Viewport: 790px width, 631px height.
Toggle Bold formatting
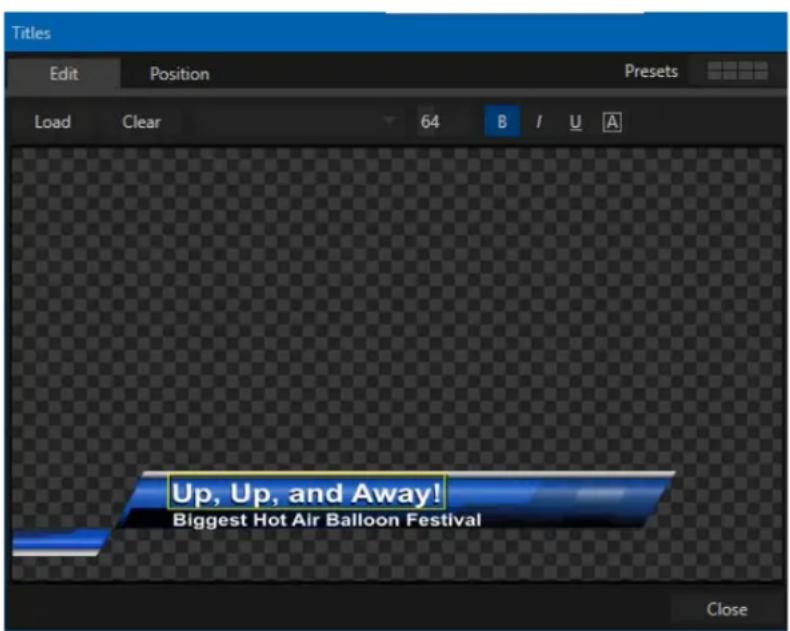pyautogui.click(x=502, y=121)
